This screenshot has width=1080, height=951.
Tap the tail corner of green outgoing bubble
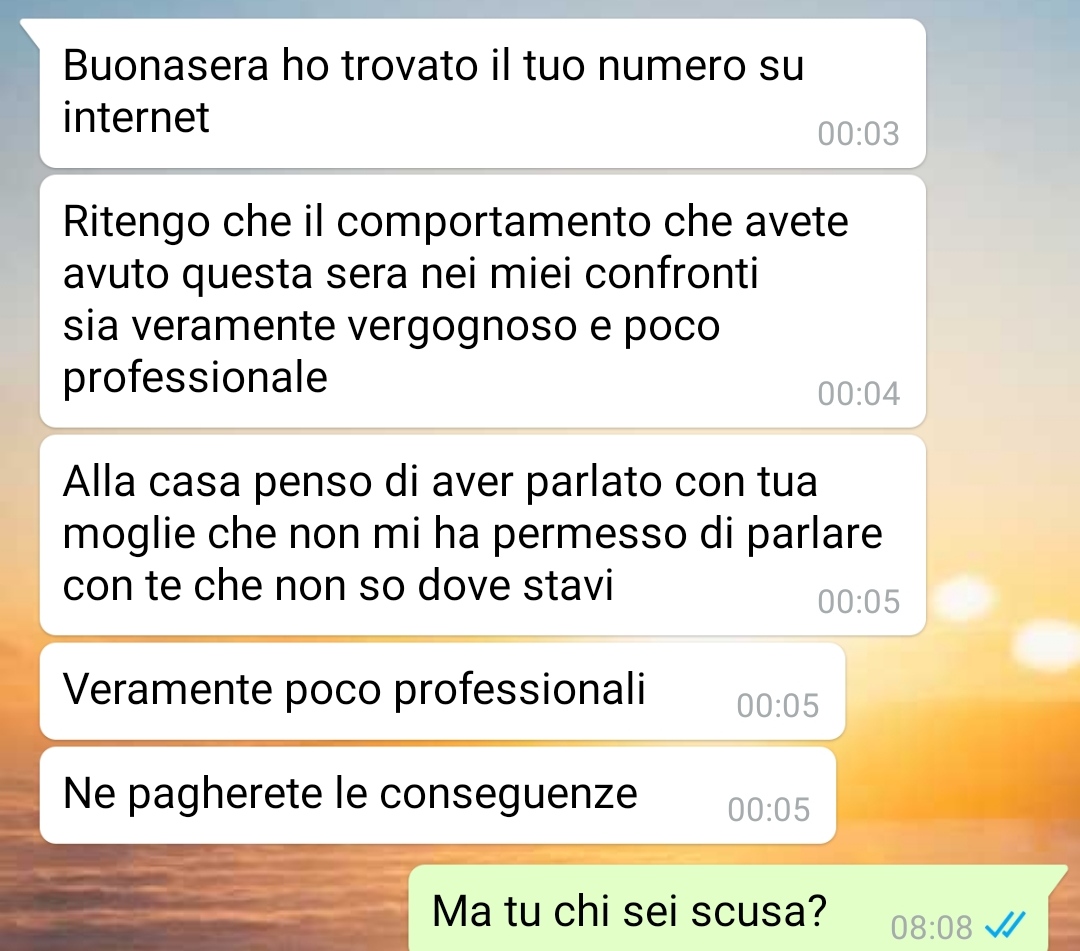pyautogui.click(x=1058, y=876)
